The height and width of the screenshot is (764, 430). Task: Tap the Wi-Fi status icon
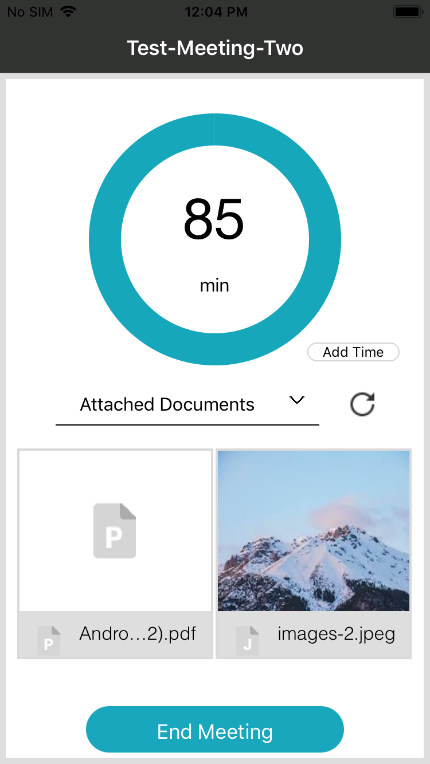[x=69, y=12]
